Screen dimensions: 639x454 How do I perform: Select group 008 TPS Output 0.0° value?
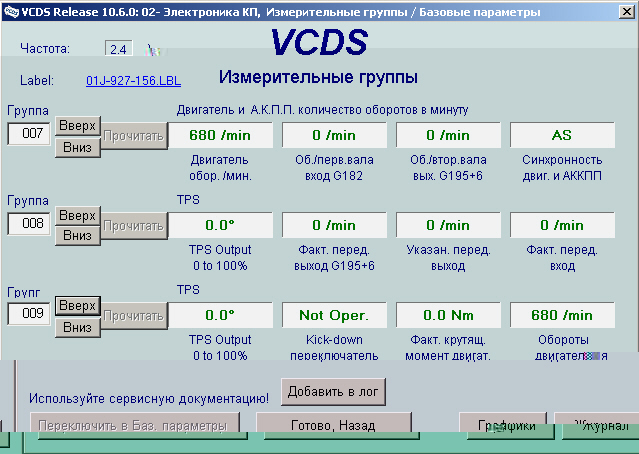pyautogui.click(x=220, y=225)
